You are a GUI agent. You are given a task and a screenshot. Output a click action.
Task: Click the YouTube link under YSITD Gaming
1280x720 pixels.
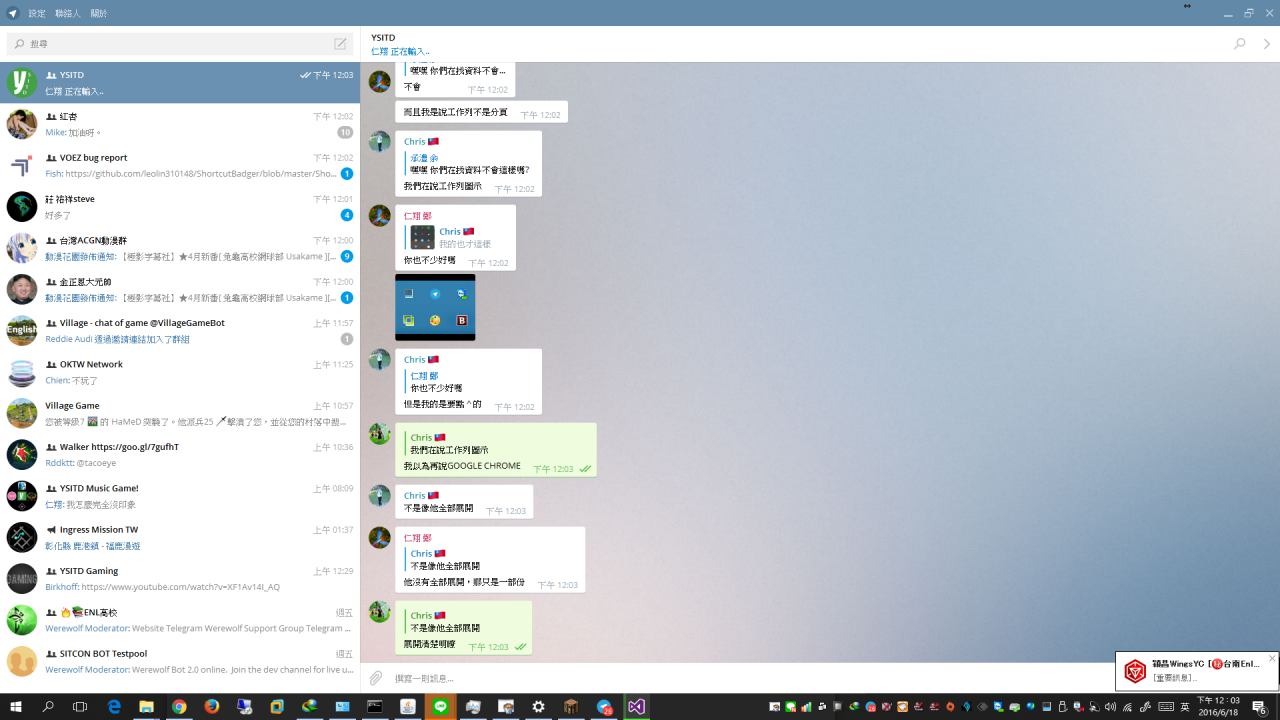tap(180, 587)
